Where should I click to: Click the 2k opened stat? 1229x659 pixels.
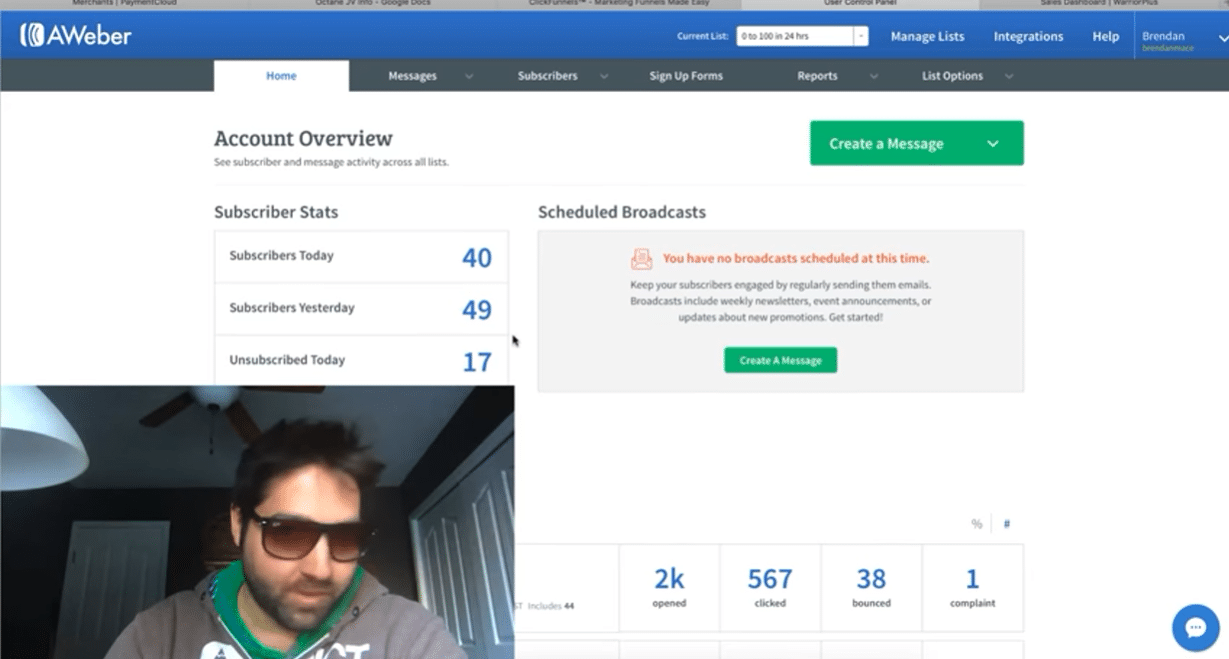669,587
